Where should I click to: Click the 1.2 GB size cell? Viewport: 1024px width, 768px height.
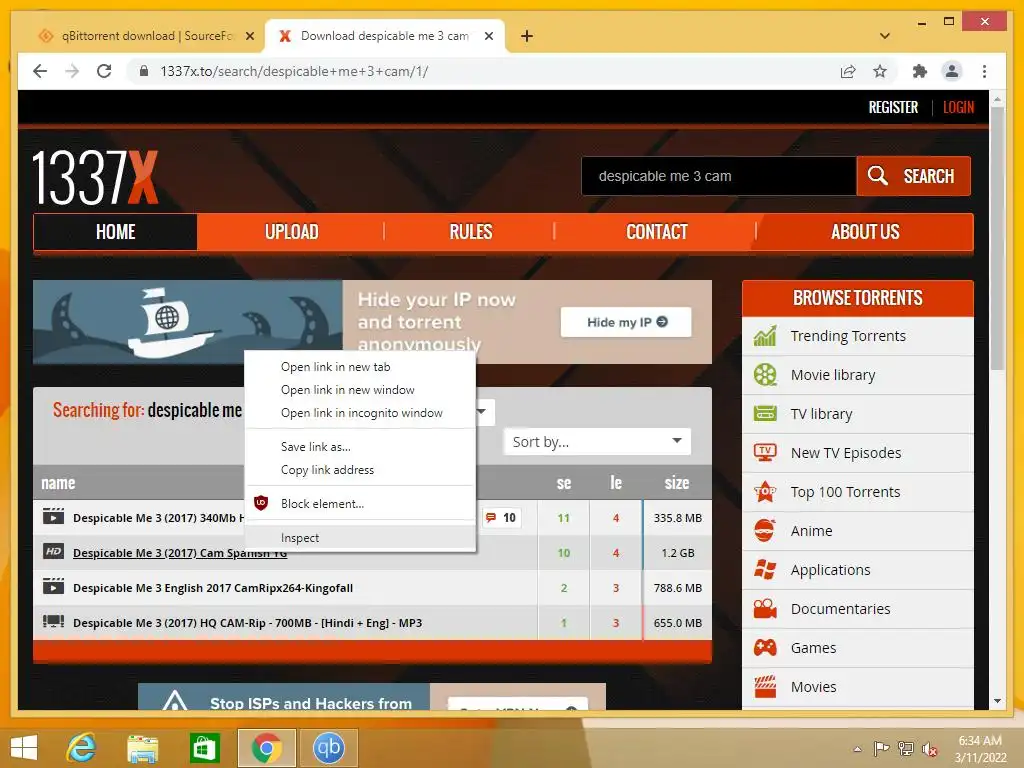tap(677, 552)
